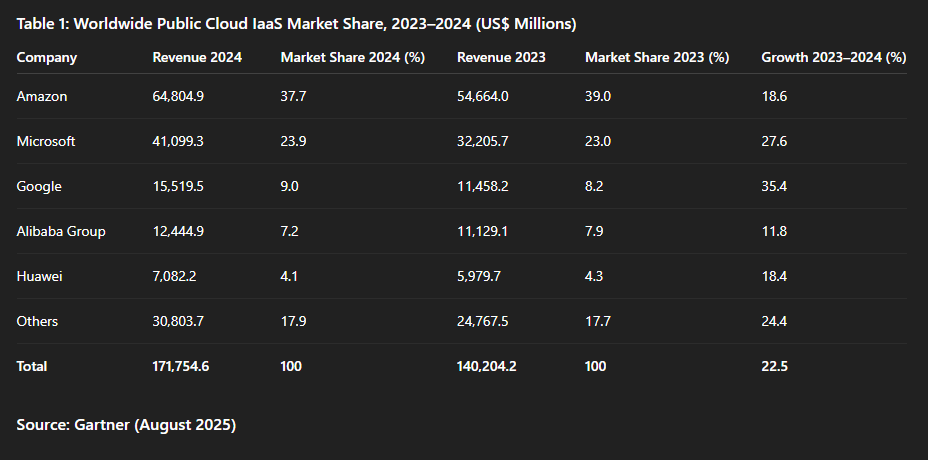The height and width of the screenshot is (460, 928).
Task: Select the Total row label
Action: pos(32,366)
